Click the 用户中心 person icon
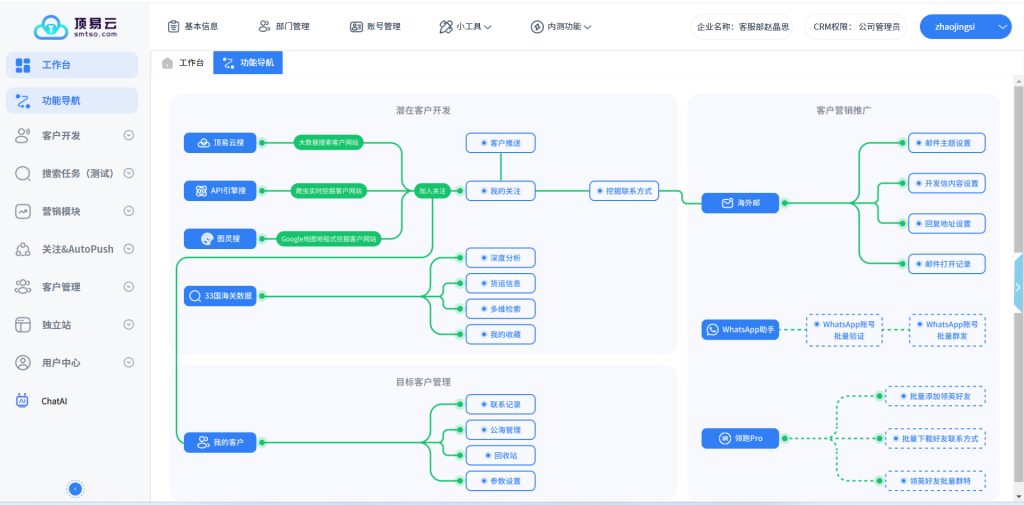The width and height of the screenshot is (1024, 505). click(x=23, y=363)
